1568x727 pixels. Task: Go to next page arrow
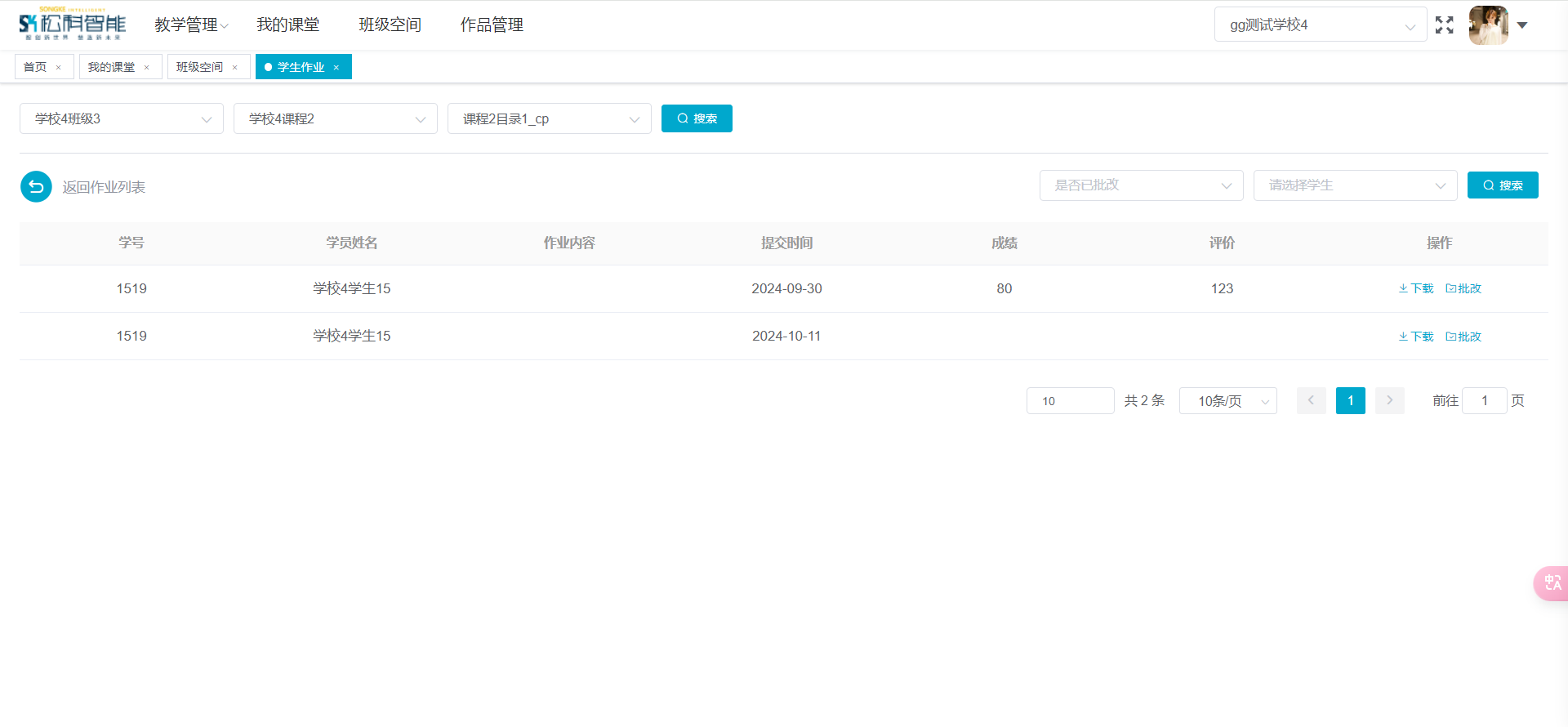point(1389,400)
